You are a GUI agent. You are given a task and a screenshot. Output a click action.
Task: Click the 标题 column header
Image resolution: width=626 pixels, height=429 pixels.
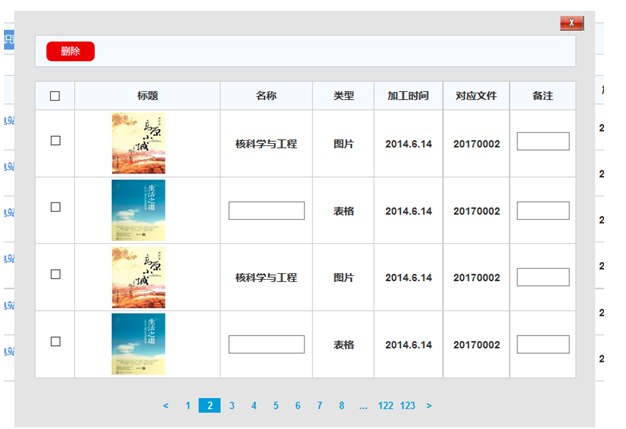147,96
